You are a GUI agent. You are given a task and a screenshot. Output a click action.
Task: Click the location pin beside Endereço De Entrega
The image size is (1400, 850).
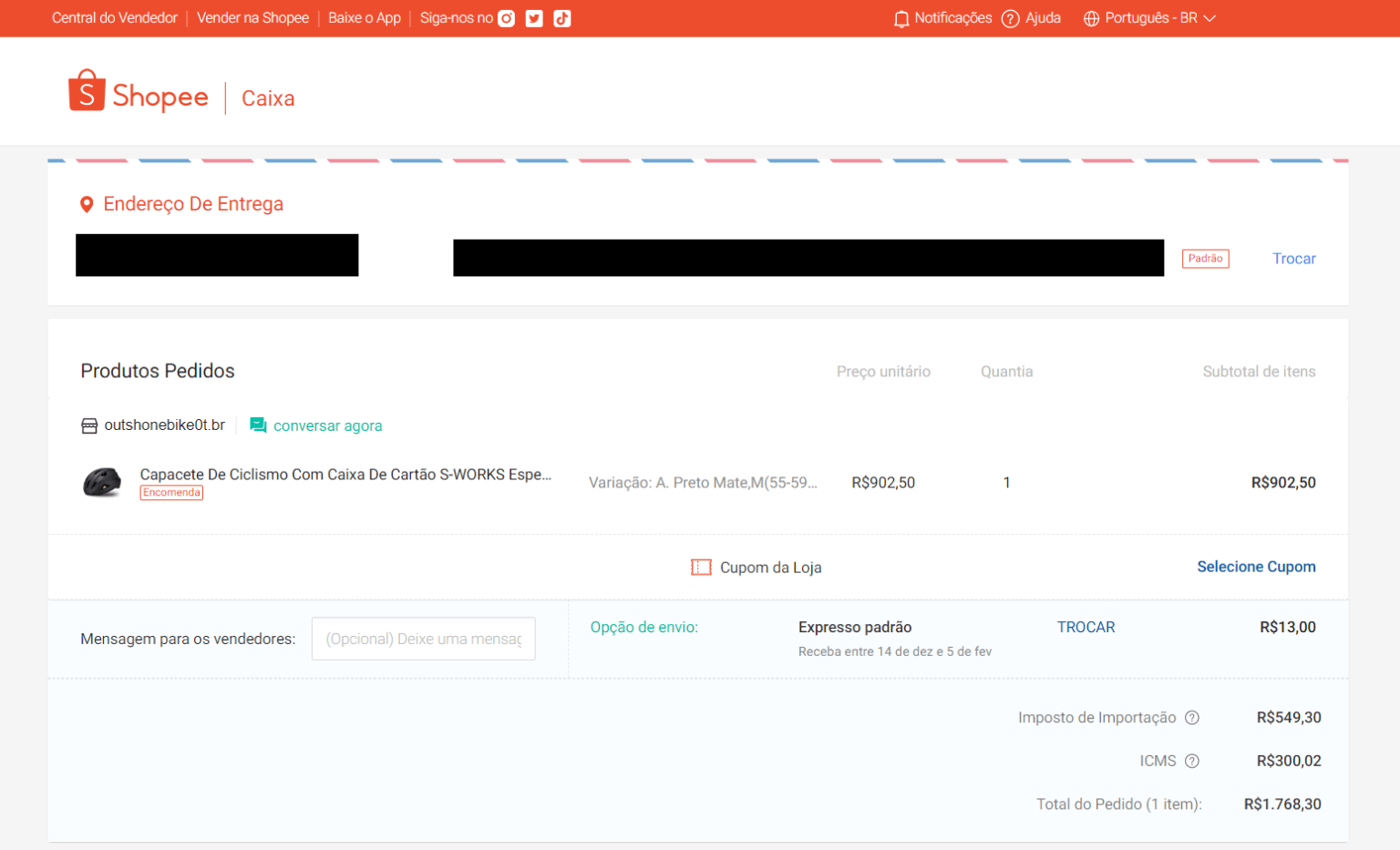point(87,203)
